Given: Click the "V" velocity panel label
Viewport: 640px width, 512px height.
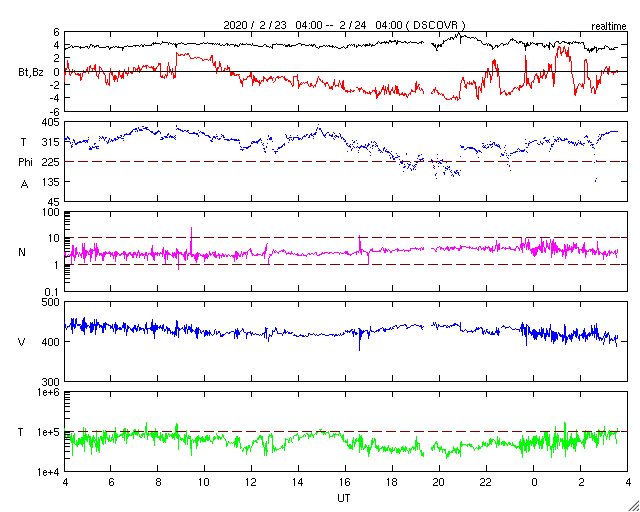Looking at the screenshot, I should tap(22, 342).
